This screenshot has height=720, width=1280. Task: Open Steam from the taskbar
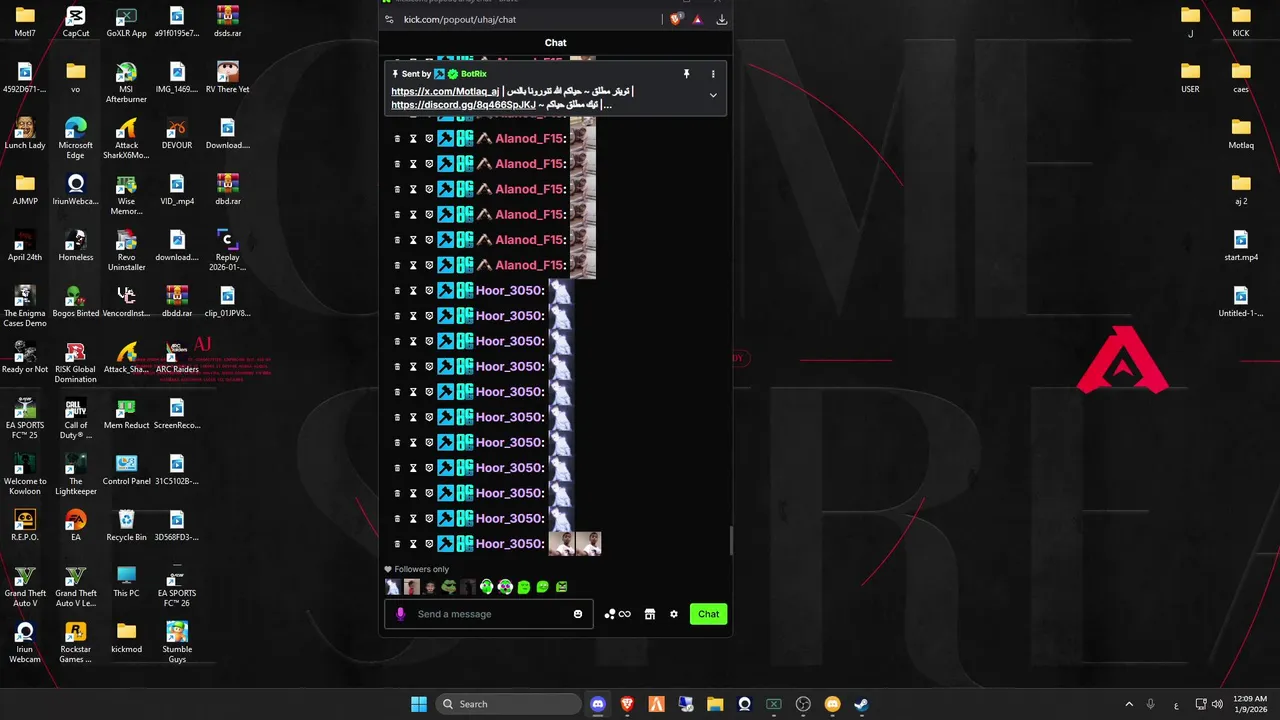pos(861,704)
